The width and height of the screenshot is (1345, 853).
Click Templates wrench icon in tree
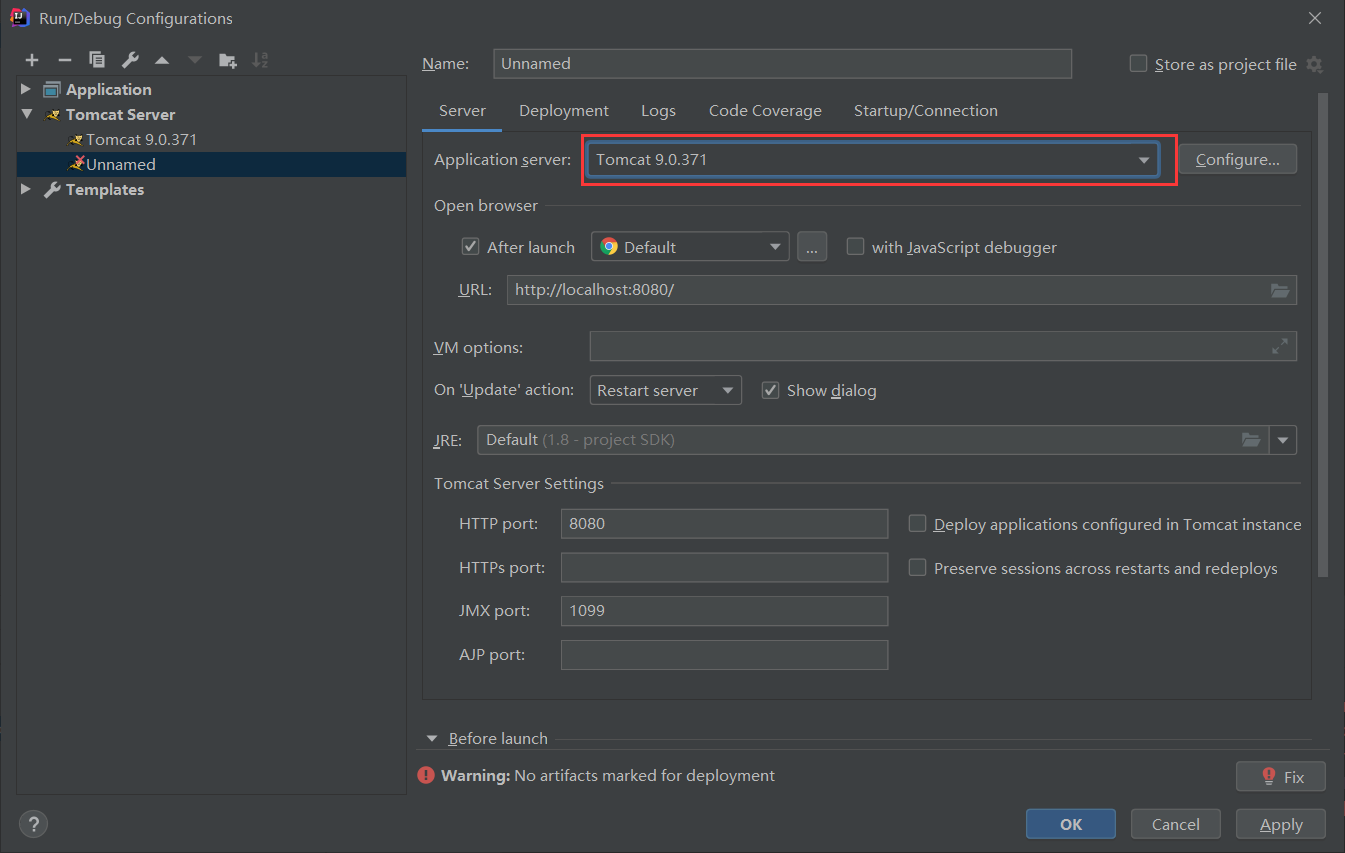coord(52,189)
